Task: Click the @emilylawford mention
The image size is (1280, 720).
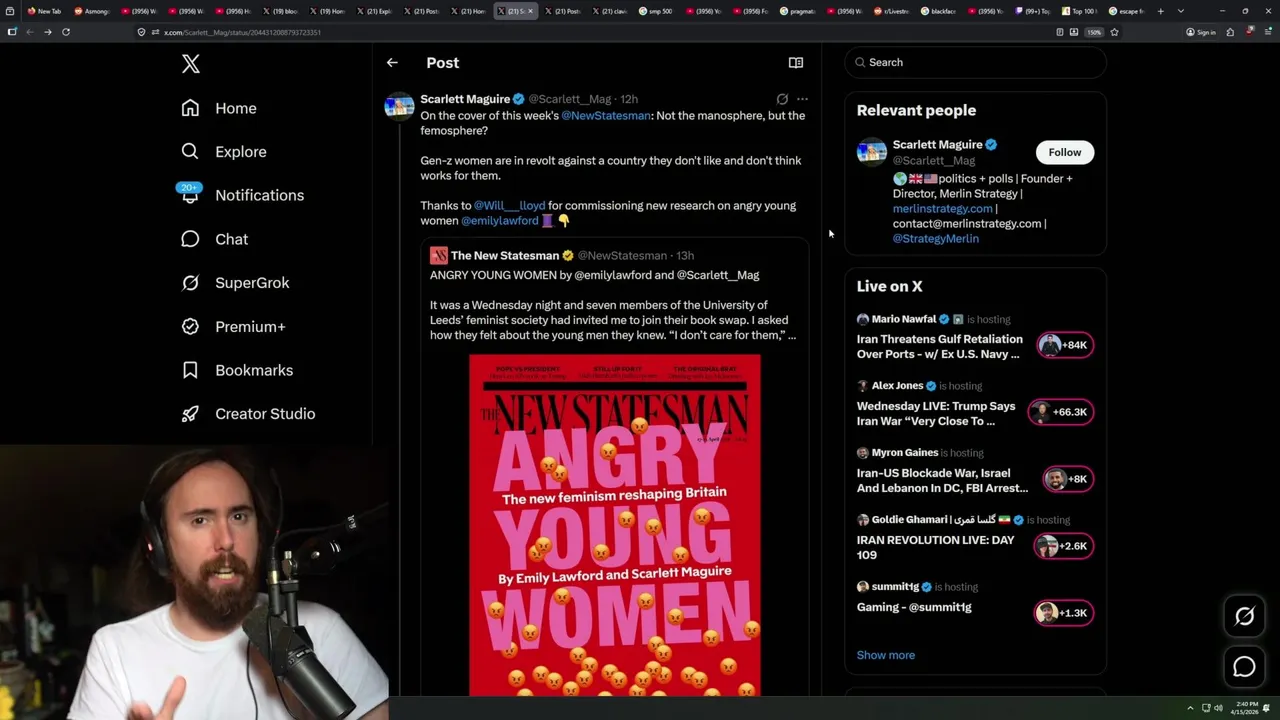Action: click(x=500, y=221)
